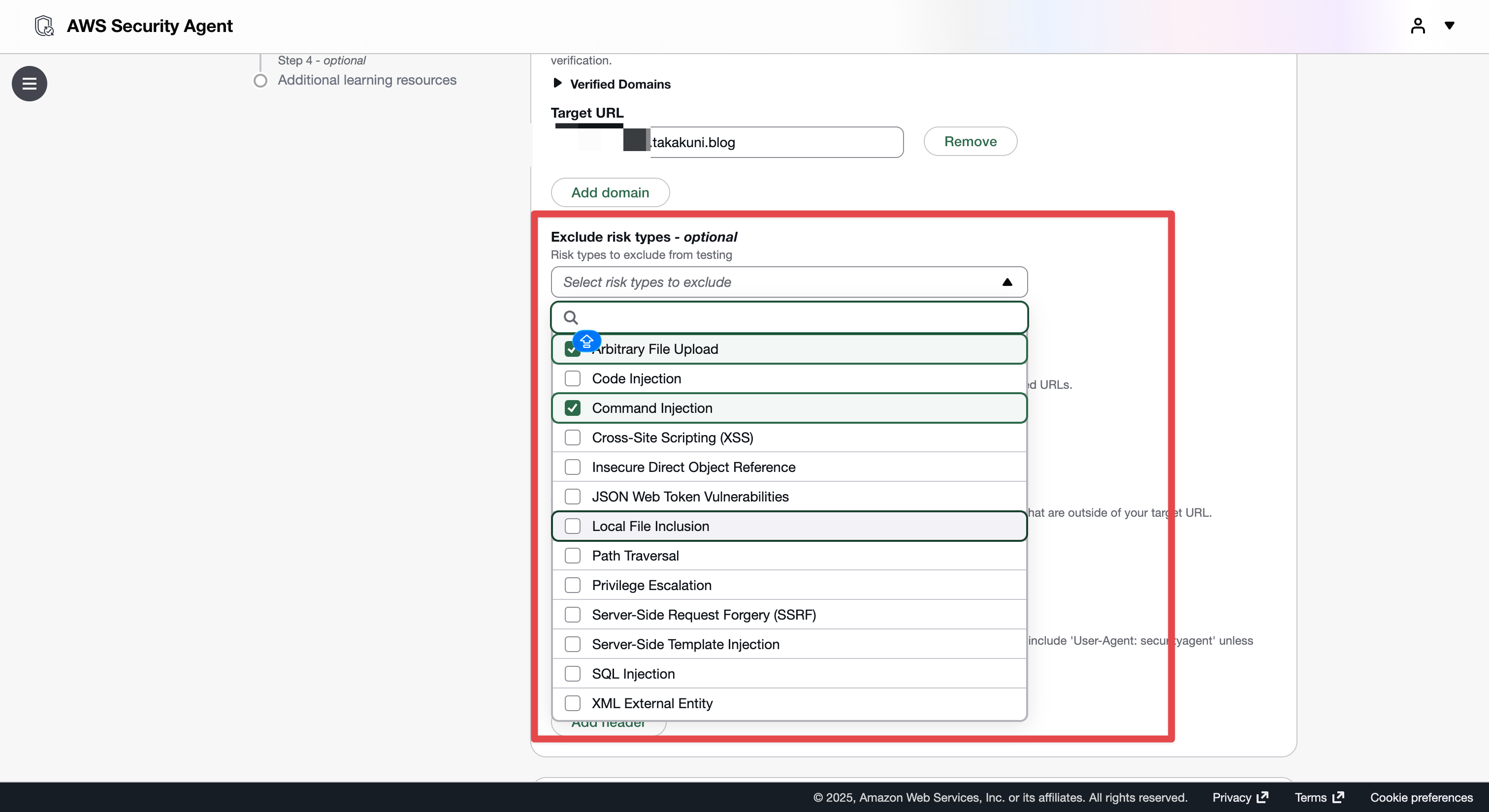The image size is (1489, 812).
Task: Check the Code Injection checkbox
Action: coord(572,379)
